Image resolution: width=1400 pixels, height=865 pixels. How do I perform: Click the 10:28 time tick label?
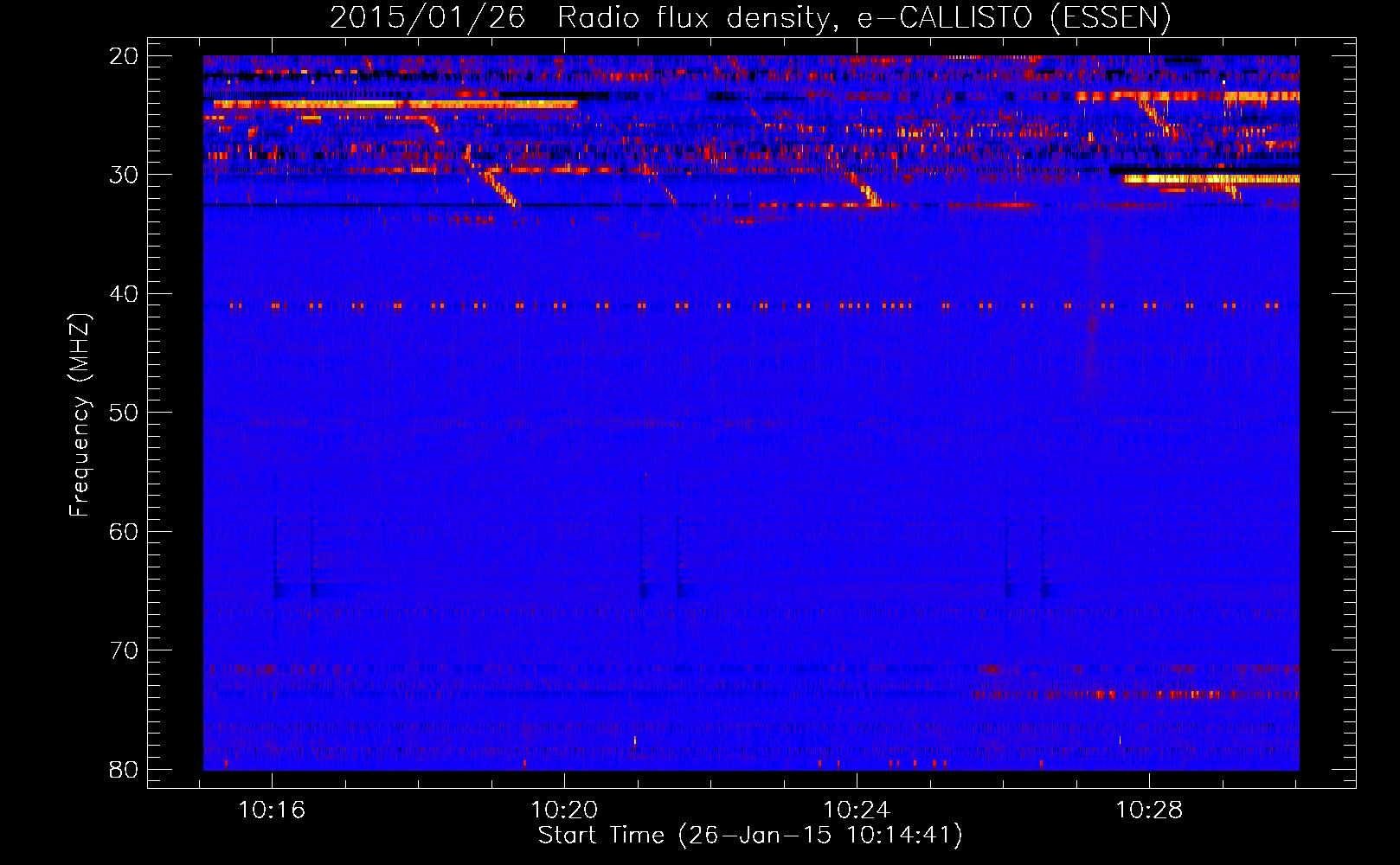[1149, 811]
